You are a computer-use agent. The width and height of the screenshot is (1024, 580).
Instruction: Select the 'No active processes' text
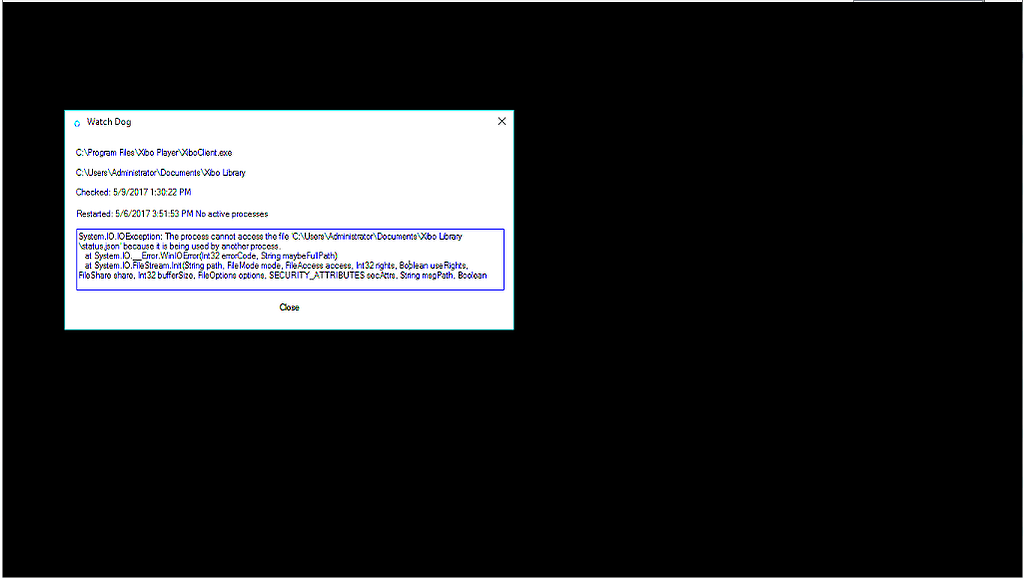pos(232,213)
